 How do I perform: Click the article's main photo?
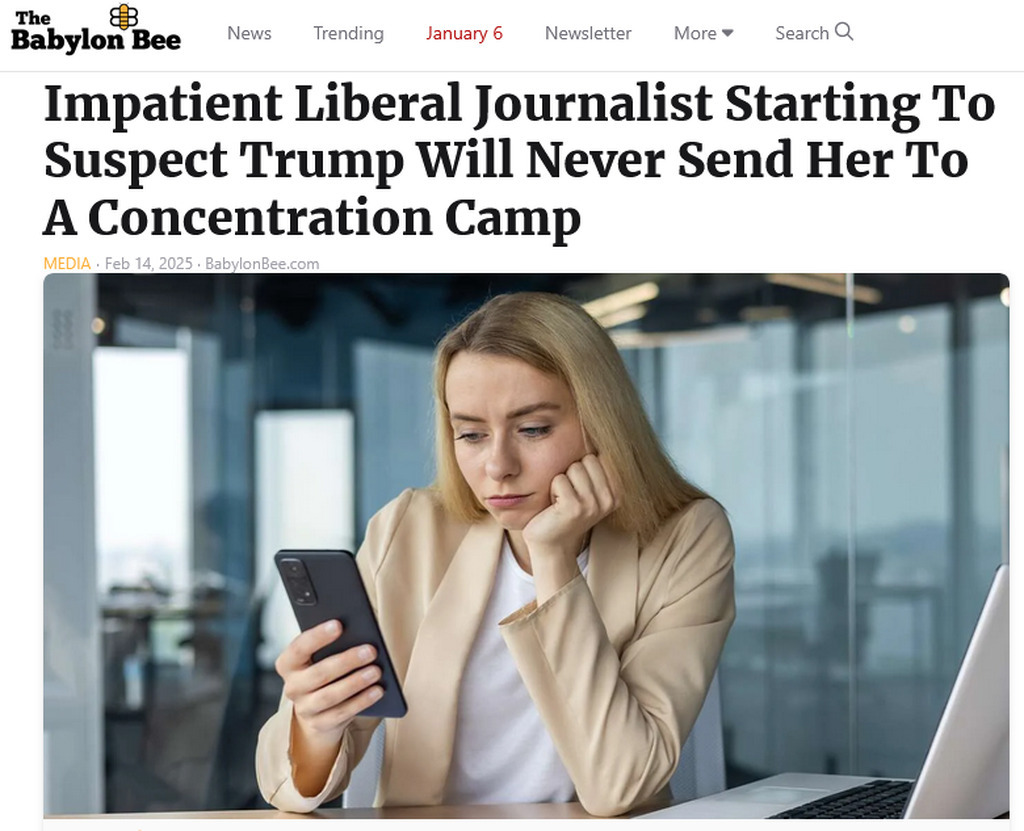point(526,546)
